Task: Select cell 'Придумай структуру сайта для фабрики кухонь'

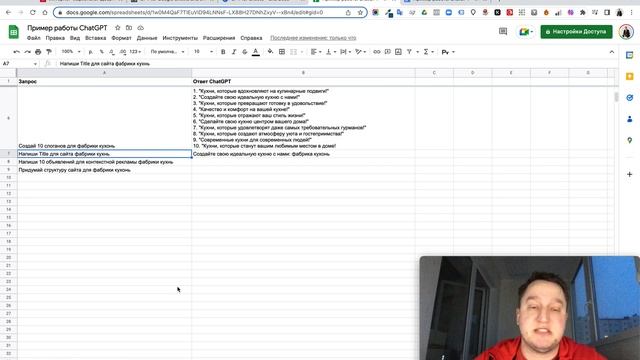Action: pyautogui.click(x=104, y=170)
